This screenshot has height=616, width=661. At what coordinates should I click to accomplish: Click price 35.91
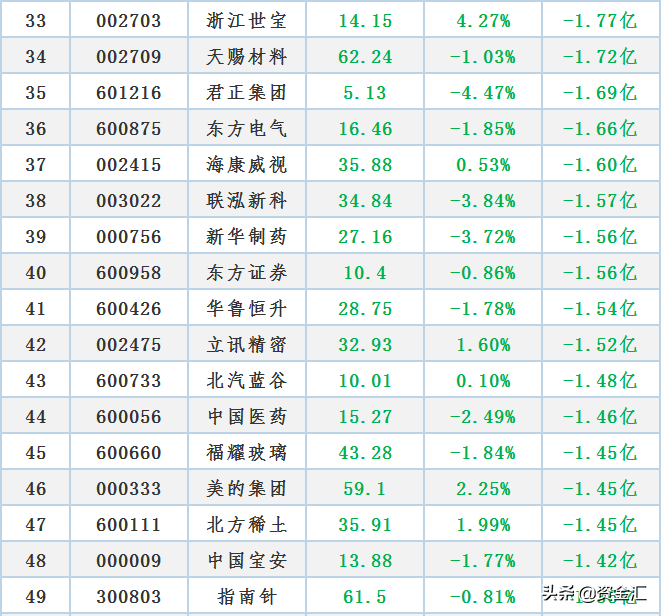(x=365, y=525)
